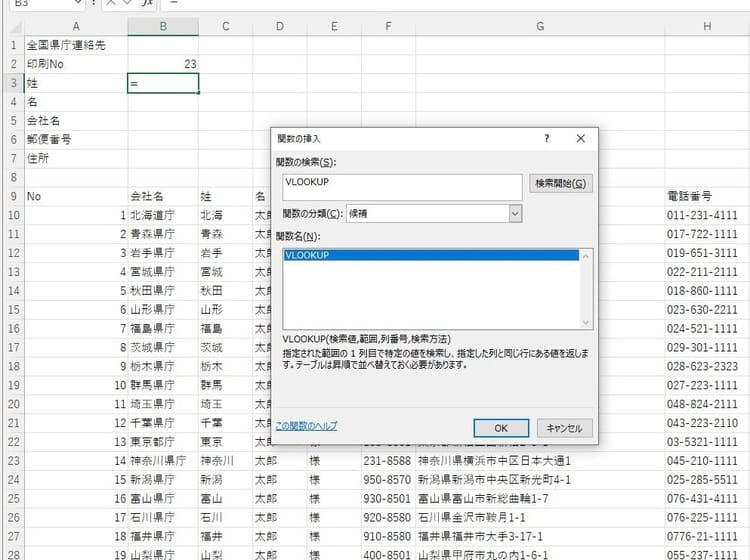The width and height of the screenshot is (750, 560).
Task: Click postal code 231-8588
Action: 388,461
